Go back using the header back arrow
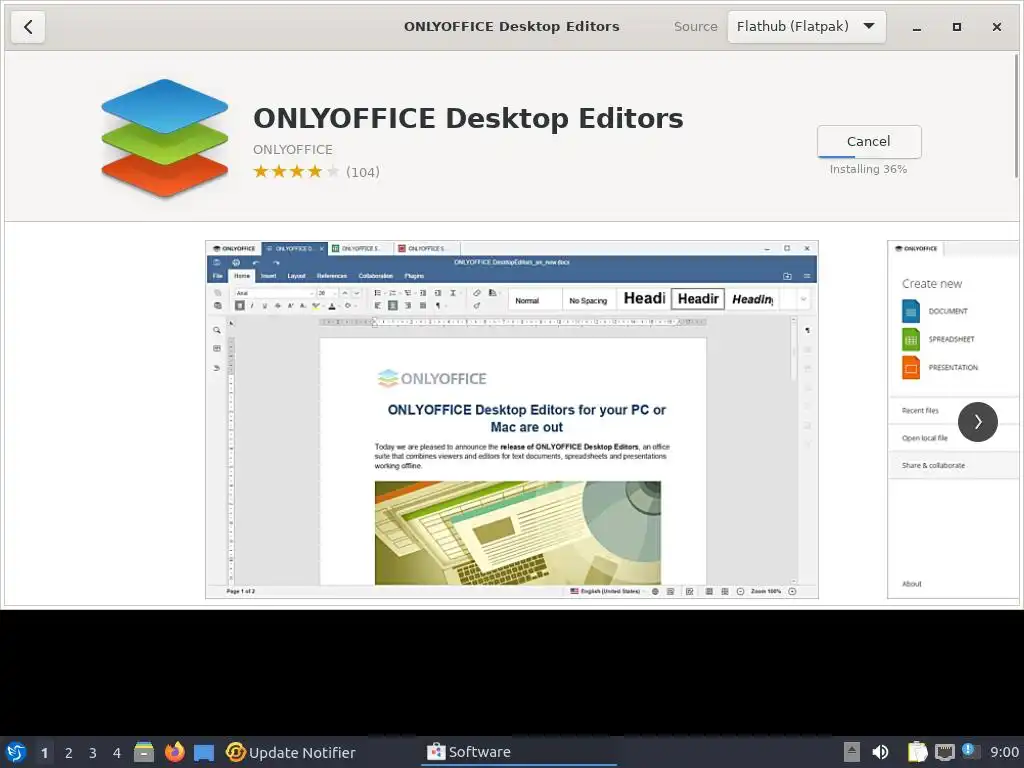 (x=28, y=27)
